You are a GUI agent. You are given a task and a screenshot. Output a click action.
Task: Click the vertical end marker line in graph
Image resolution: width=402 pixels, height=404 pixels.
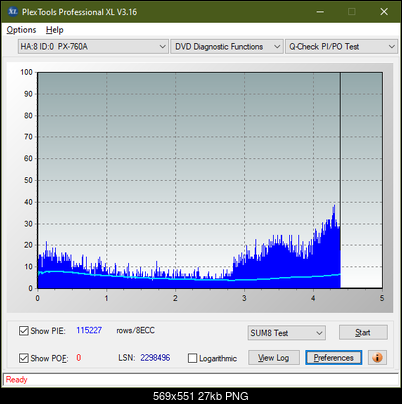(x=340, y=180)
